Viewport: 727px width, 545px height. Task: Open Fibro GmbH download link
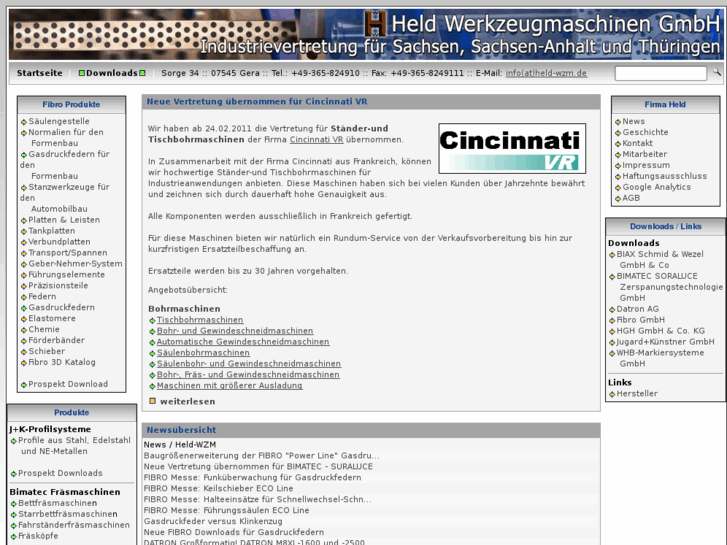point(640,320)
